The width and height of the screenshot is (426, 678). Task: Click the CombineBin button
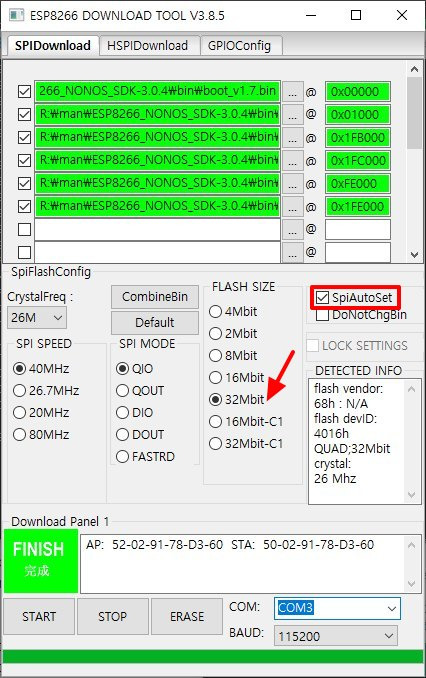[x=155, y=297]
